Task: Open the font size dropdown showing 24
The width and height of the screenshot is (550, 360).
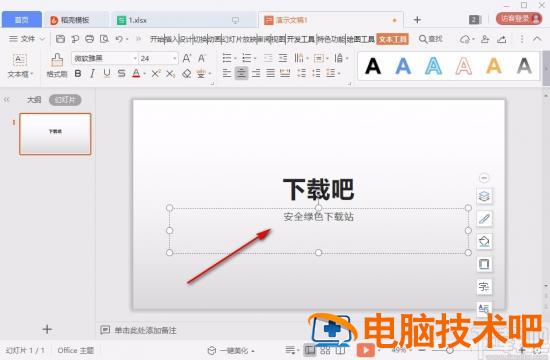Action: (175, 58)
